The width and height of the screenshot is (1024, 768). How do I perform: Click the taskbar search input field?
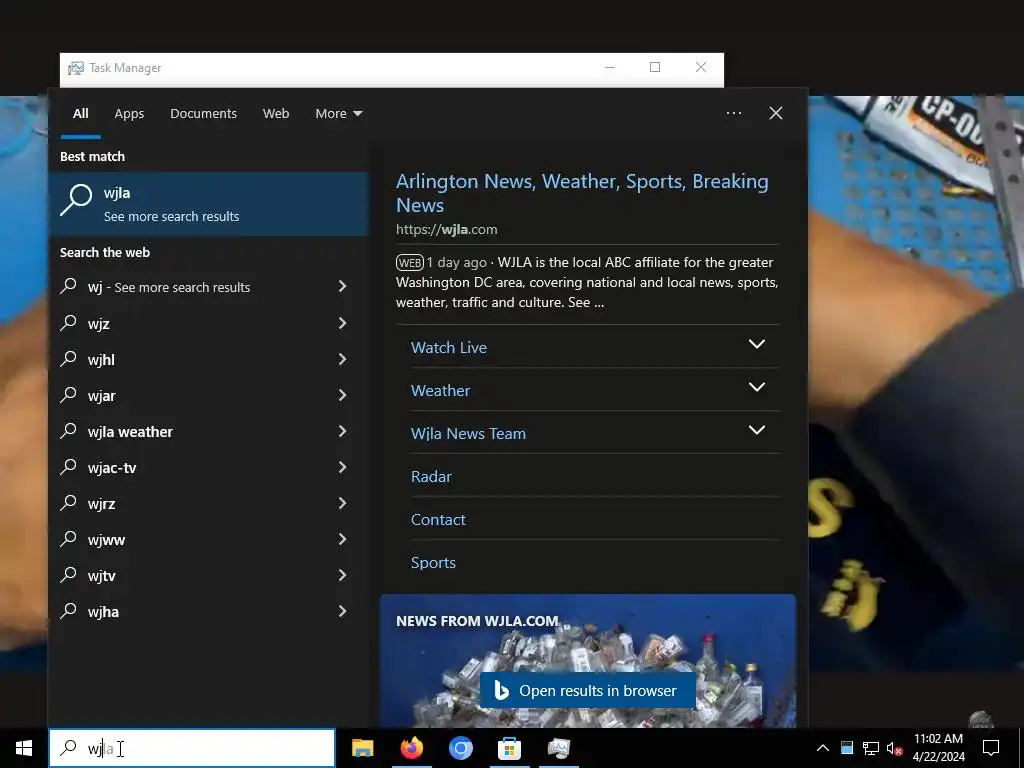(x=192, y=748)
